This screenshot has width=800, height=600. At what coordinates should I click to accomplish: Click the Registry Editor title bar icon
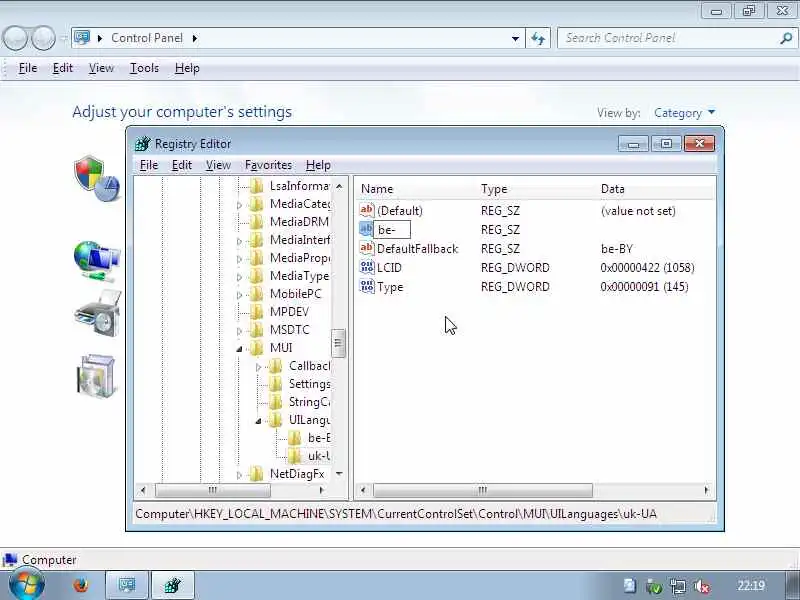[x=143, y=144]
